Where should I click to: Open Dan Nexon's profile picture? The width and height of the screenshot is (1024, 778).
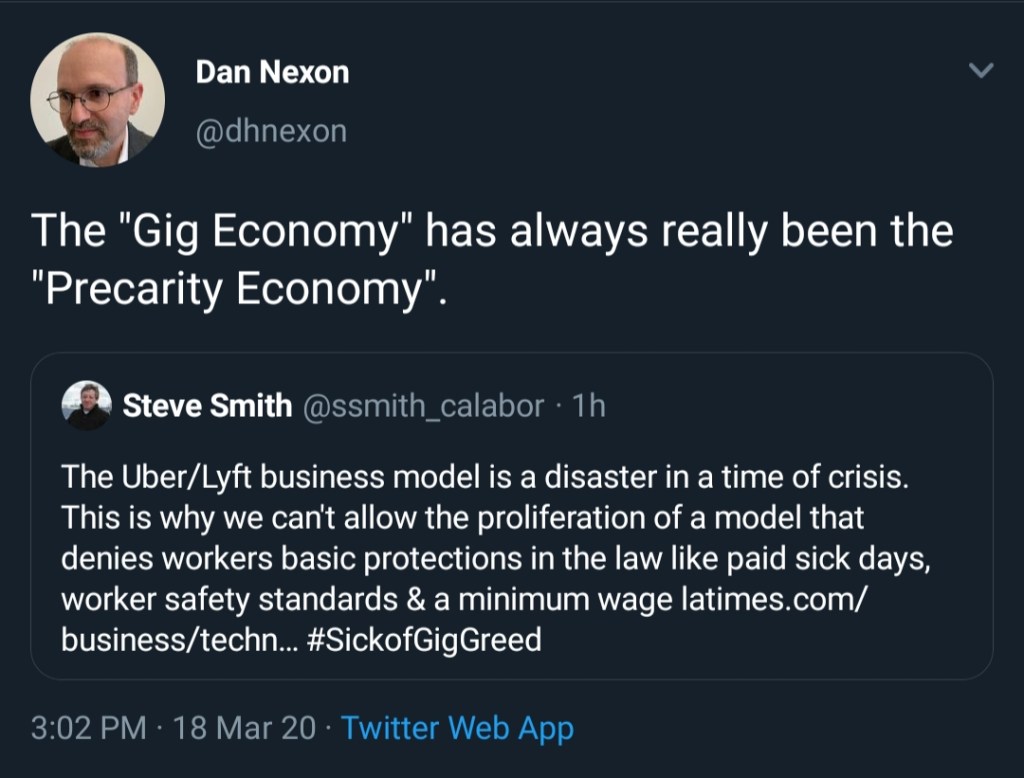[x=97, y=101]
